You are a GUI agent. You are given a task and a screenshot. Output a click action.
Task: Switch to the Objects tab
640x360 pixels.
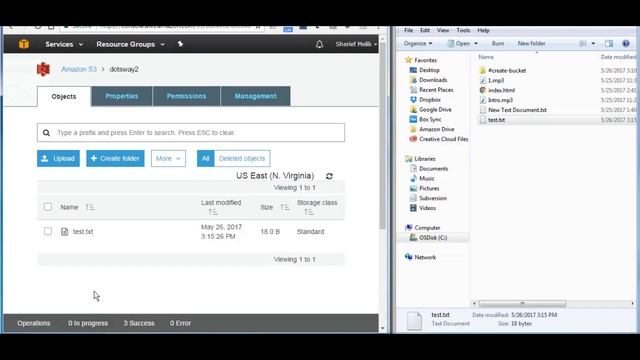(x=64, y=97)
